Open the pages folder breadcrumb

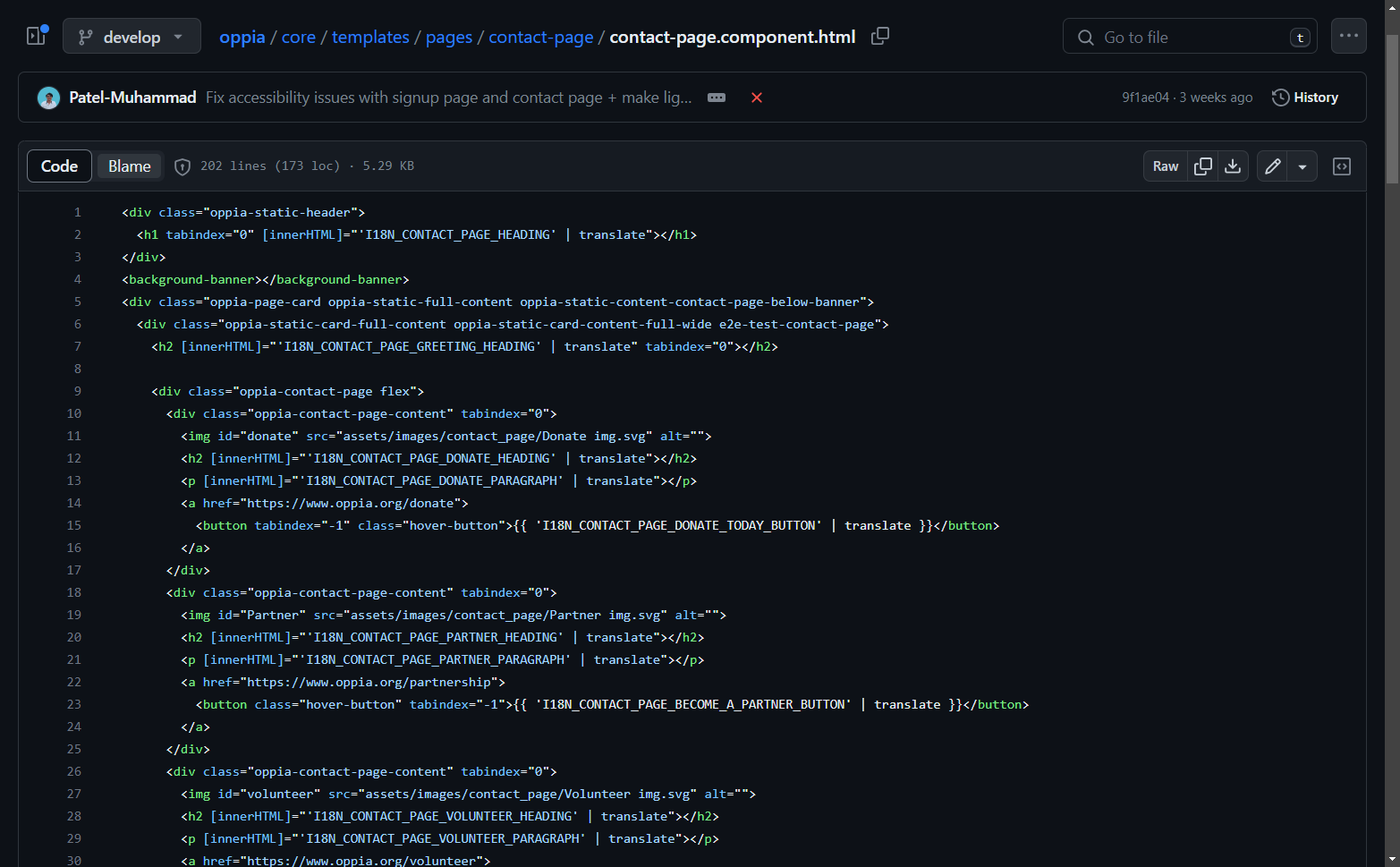(x=449, y=37)
